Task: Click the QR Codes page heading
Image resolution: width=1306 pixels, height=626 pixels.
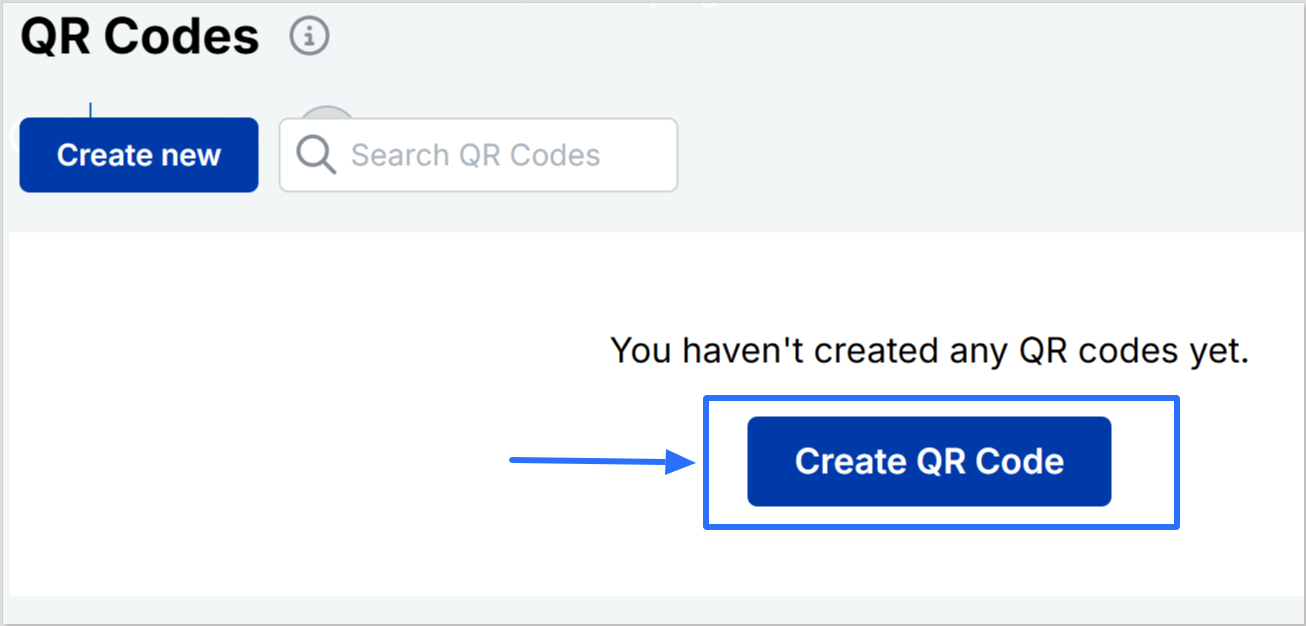Action: point(140,37)
